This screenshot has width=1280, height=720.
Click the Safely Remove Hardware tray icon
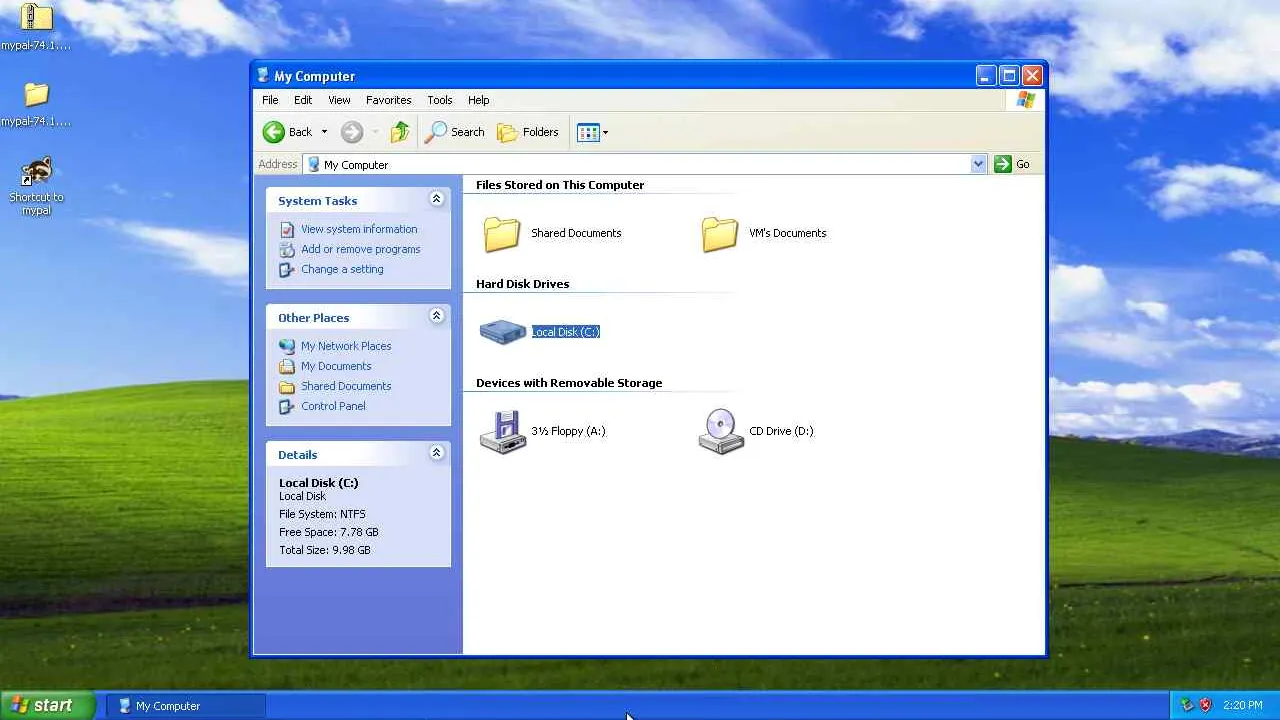pos(1187,705)
